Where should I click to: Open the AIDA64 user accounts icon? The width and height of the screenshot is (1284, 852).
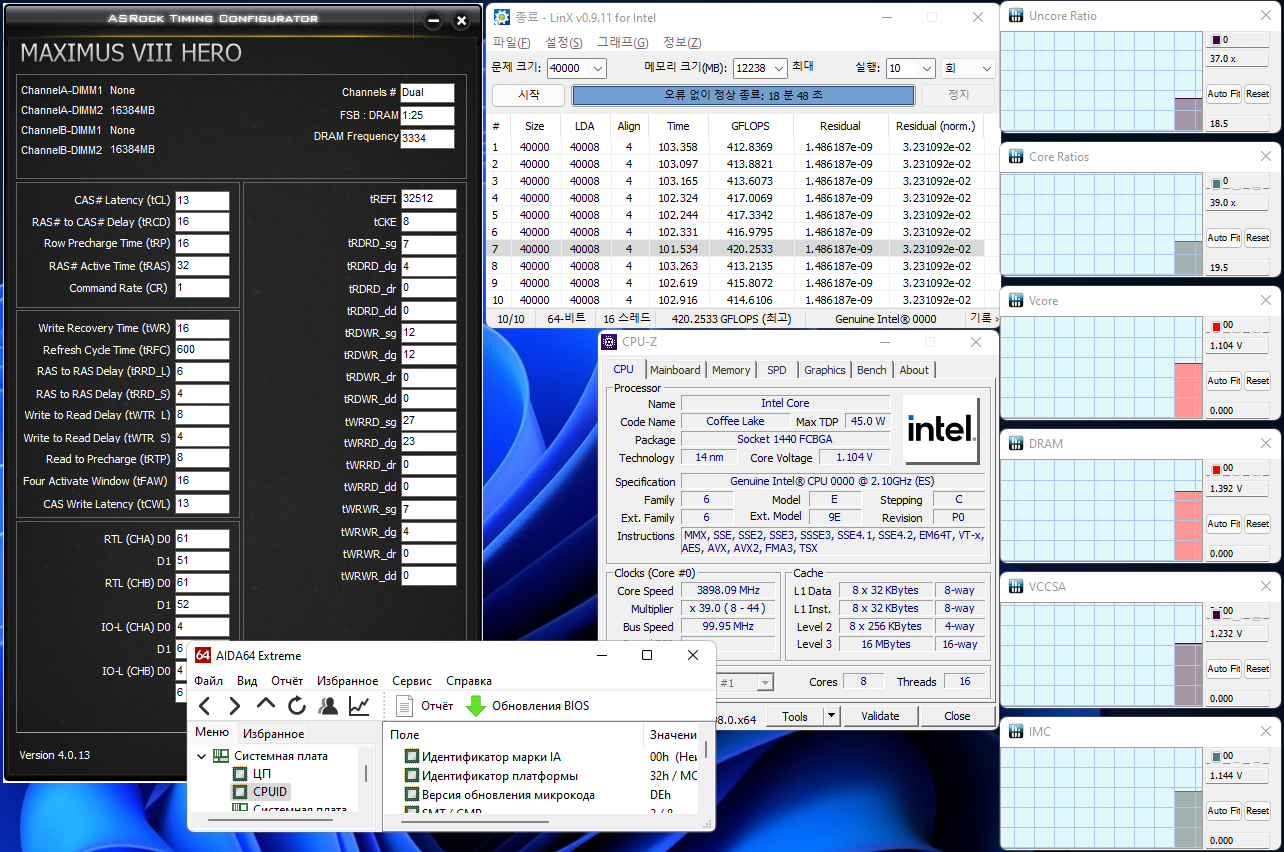(328, 706)
